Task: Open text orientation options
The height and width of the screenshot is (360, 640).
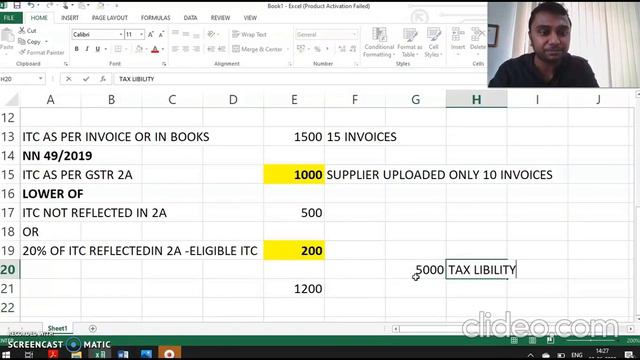Action: pos(212,34)
